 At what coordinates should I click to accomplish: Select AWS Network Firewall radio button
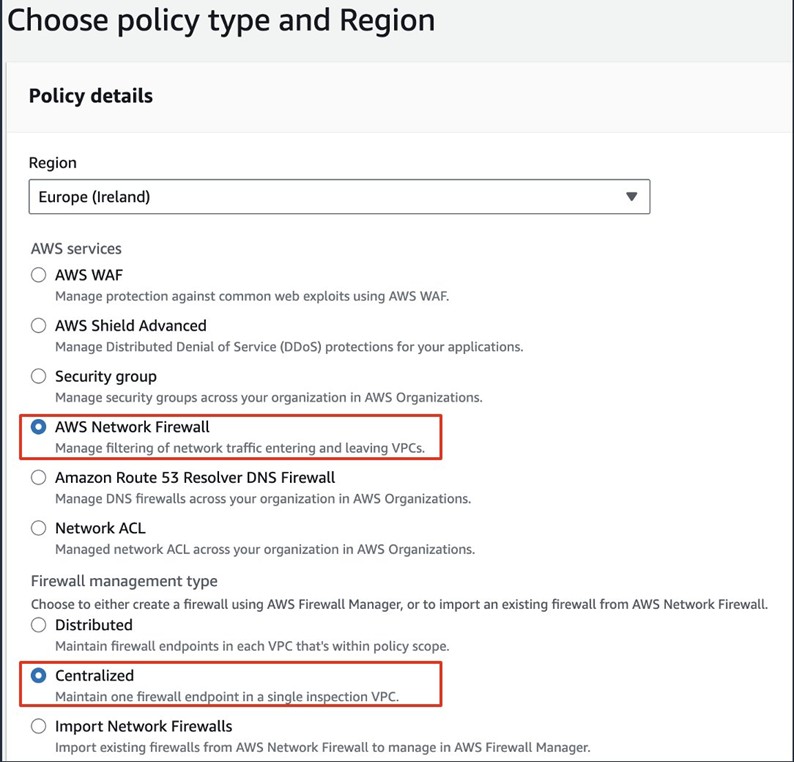(x=39, y=427)
